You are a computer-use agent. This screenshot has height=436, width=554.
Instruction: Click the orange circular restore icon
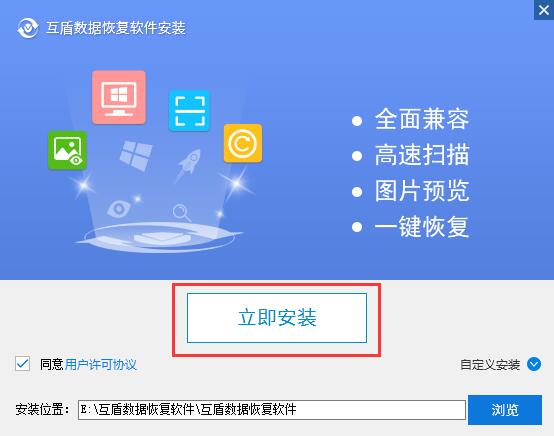coord(243,143)
